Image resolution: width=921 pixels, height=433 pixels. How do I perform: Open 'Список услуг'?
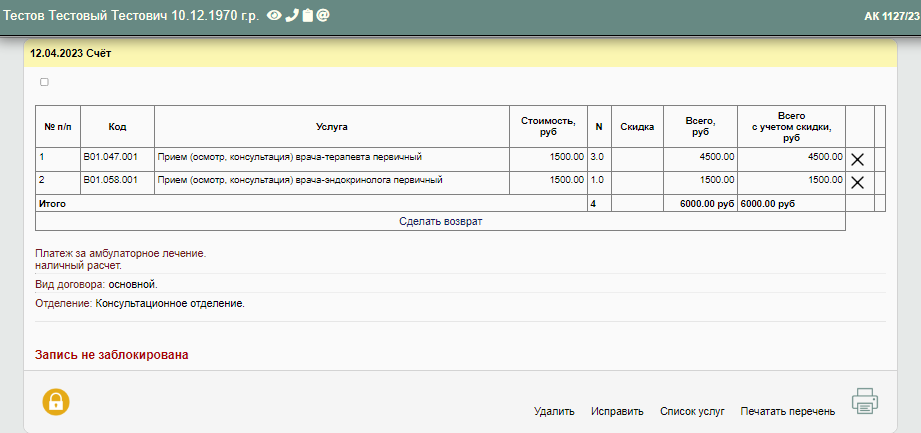point(692,411)
